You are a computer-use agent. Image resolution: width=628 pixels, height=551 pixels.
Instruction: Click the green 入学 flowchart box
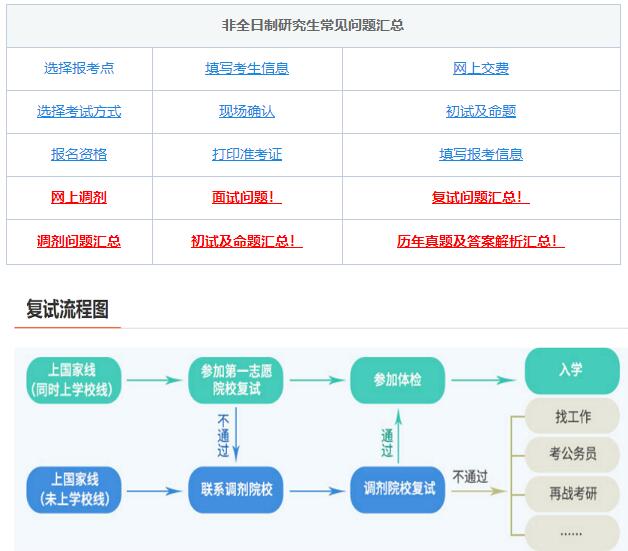pyautogui.click(x=570, y=370)
